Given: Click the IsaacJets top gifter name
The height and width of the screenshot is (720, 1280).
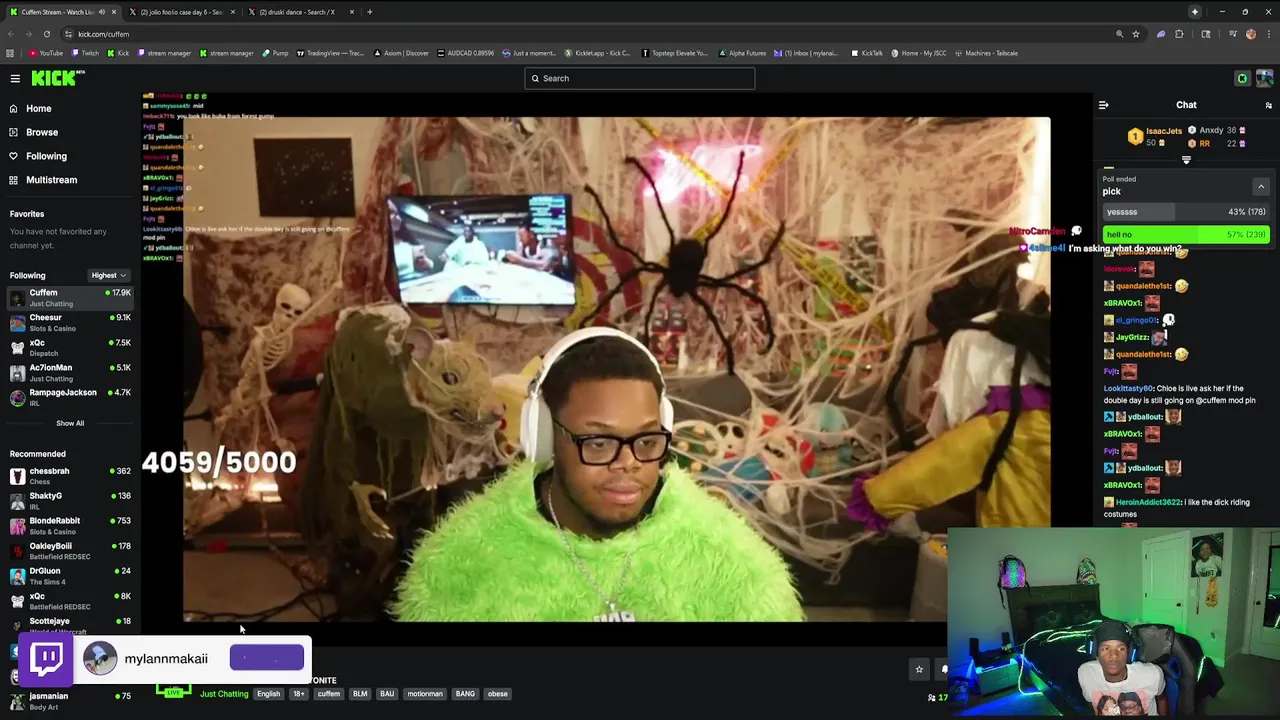Looking at the screenshot, I should 1164,131.
